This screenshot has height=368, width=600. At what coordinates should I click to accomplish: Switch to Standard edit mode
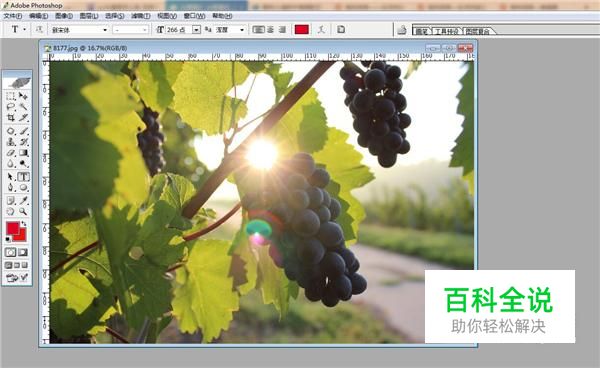pyautogui.click(x=11, y=252)
